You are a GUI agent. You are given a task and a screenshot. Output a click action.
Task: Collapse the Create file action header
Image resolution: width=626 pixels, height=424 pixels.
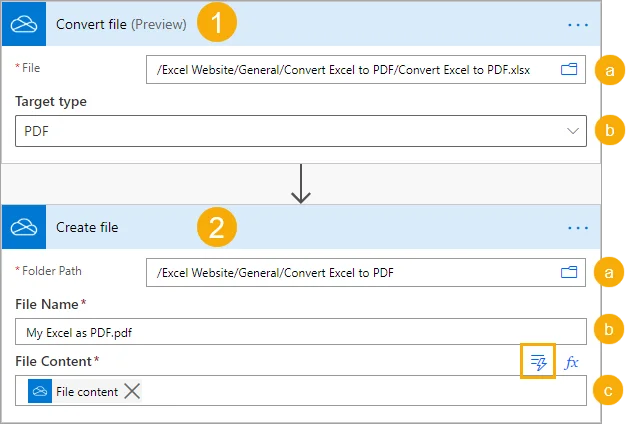[x=301, y=227]
